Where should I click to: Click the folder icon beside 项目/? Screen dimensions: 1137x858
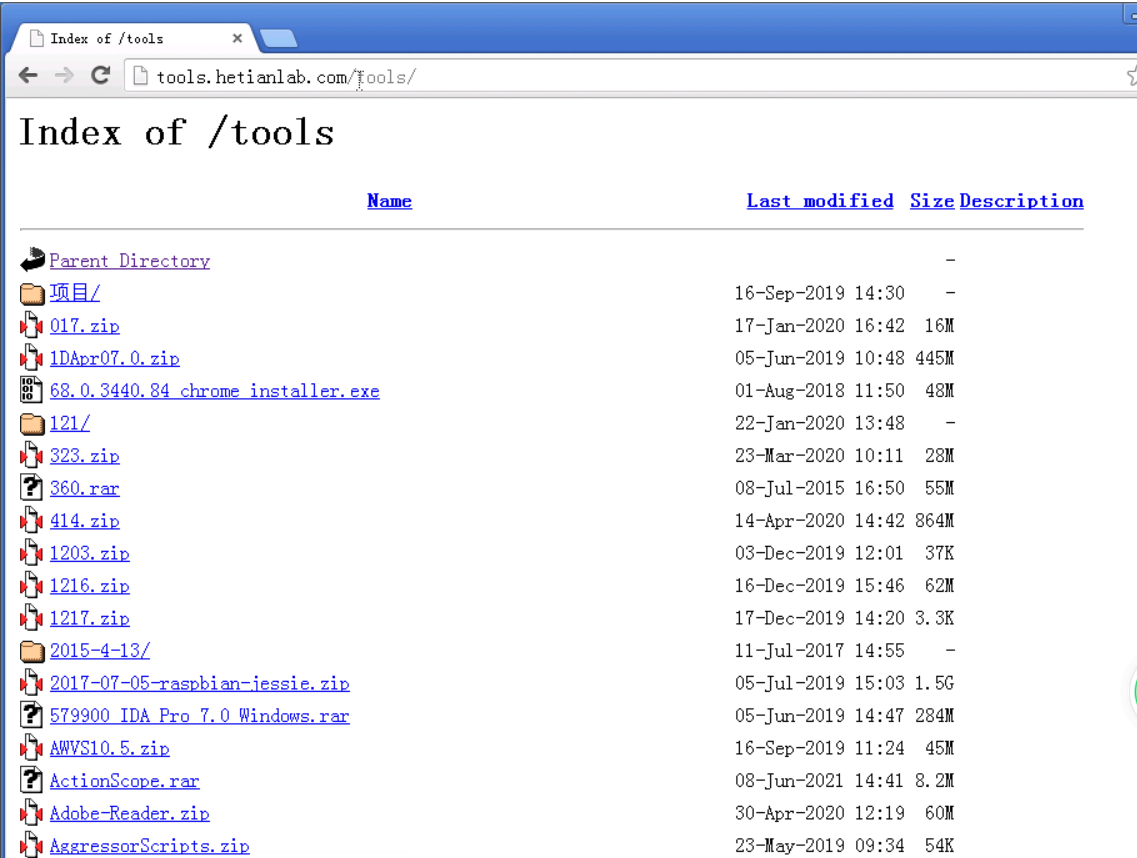coord(32,293)
